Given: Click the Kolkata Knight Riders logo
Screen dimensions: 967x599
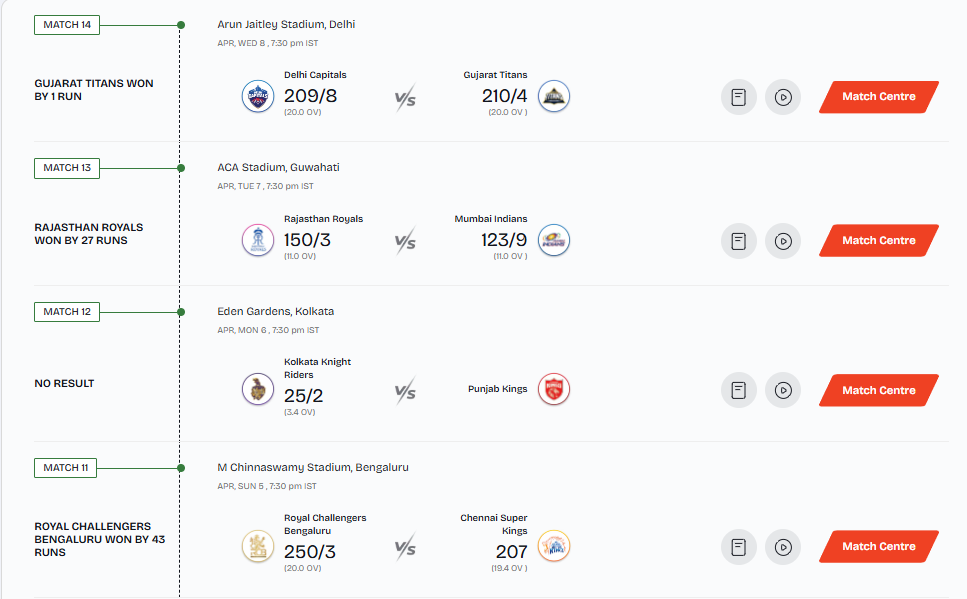Looking at the screenshot, I should (258, 389).
